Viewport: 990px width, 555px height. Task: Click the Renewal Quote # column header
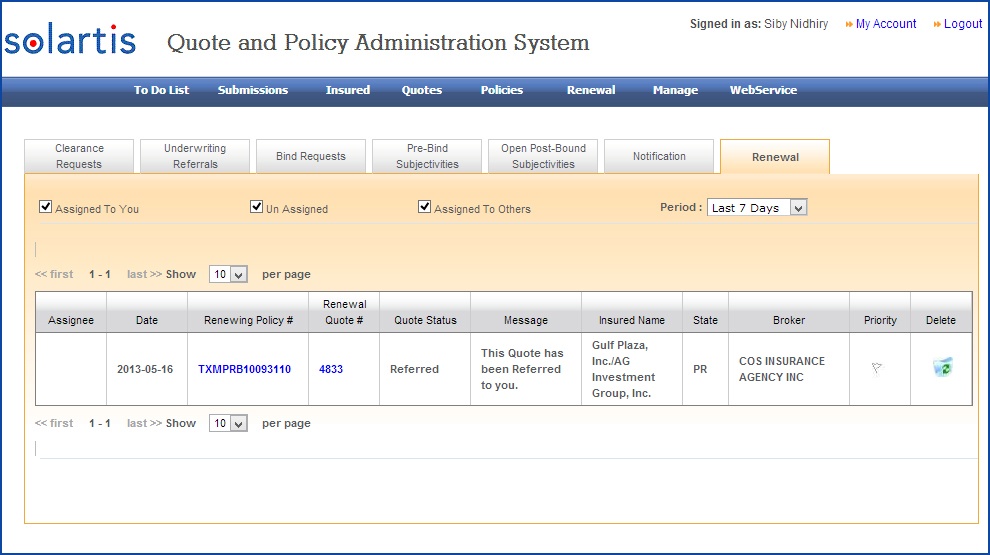click(x=344, y=313)
